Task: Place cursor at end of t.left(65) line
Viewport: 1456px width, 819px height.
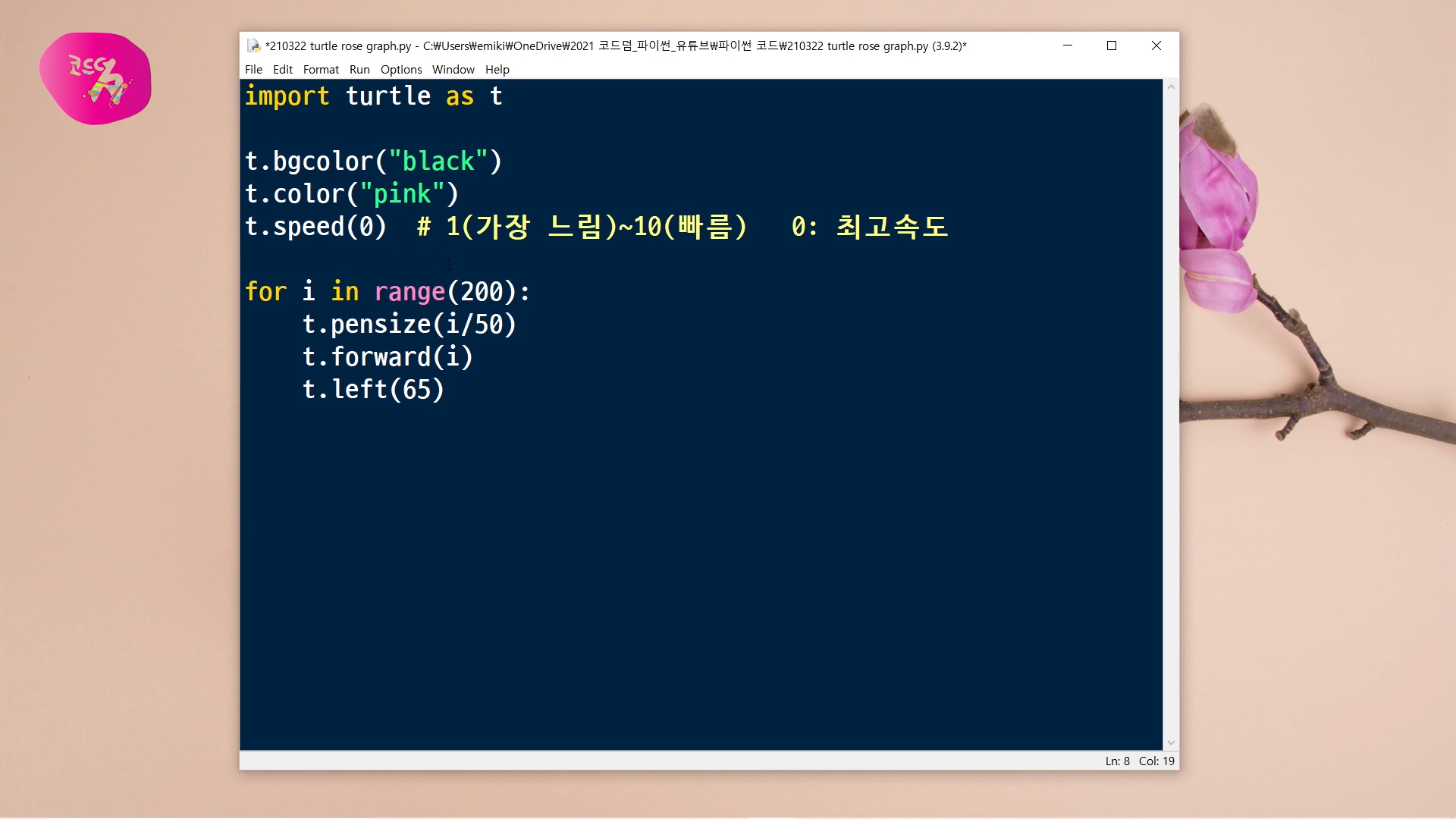Action: [446, 390]
